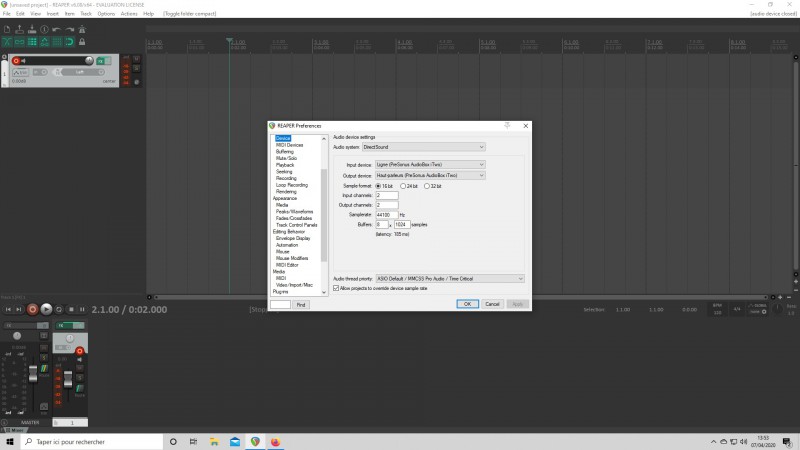Select the 32 bit sample format
Image resolution: width=800 pixels, height=450 pixels.
(x=428, y=186)
